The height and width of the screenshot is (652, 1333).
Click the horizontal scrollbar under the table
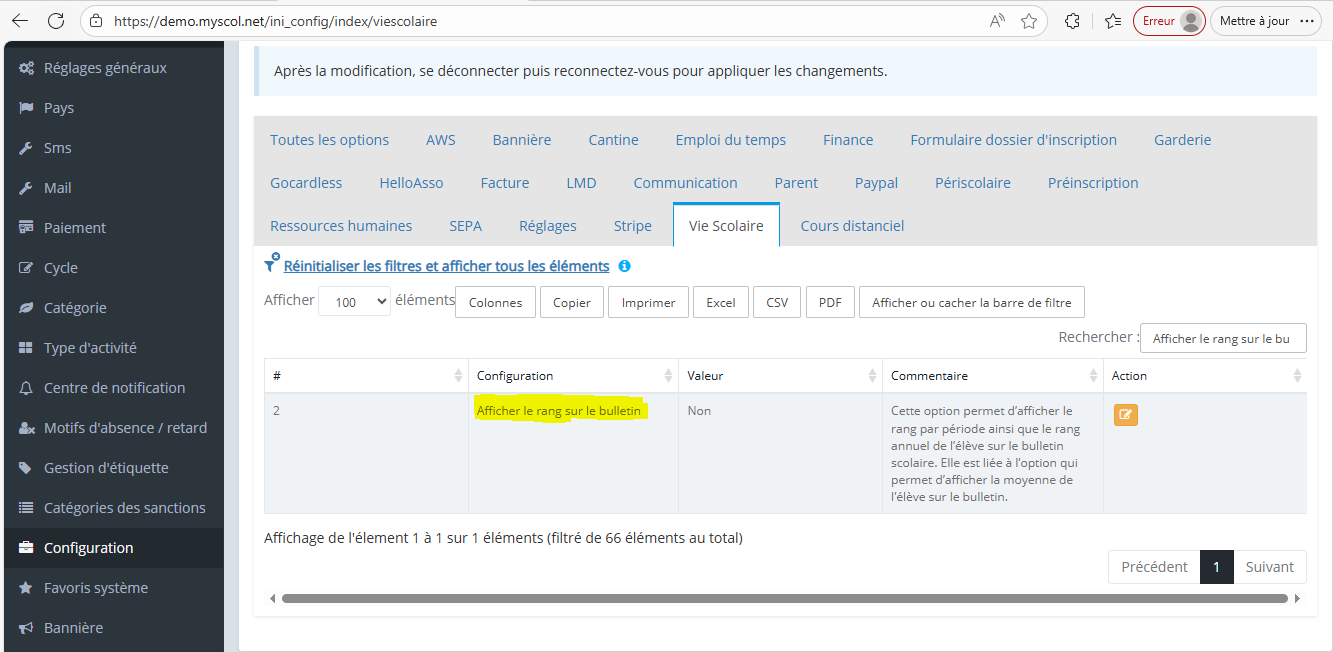point(784,598)
